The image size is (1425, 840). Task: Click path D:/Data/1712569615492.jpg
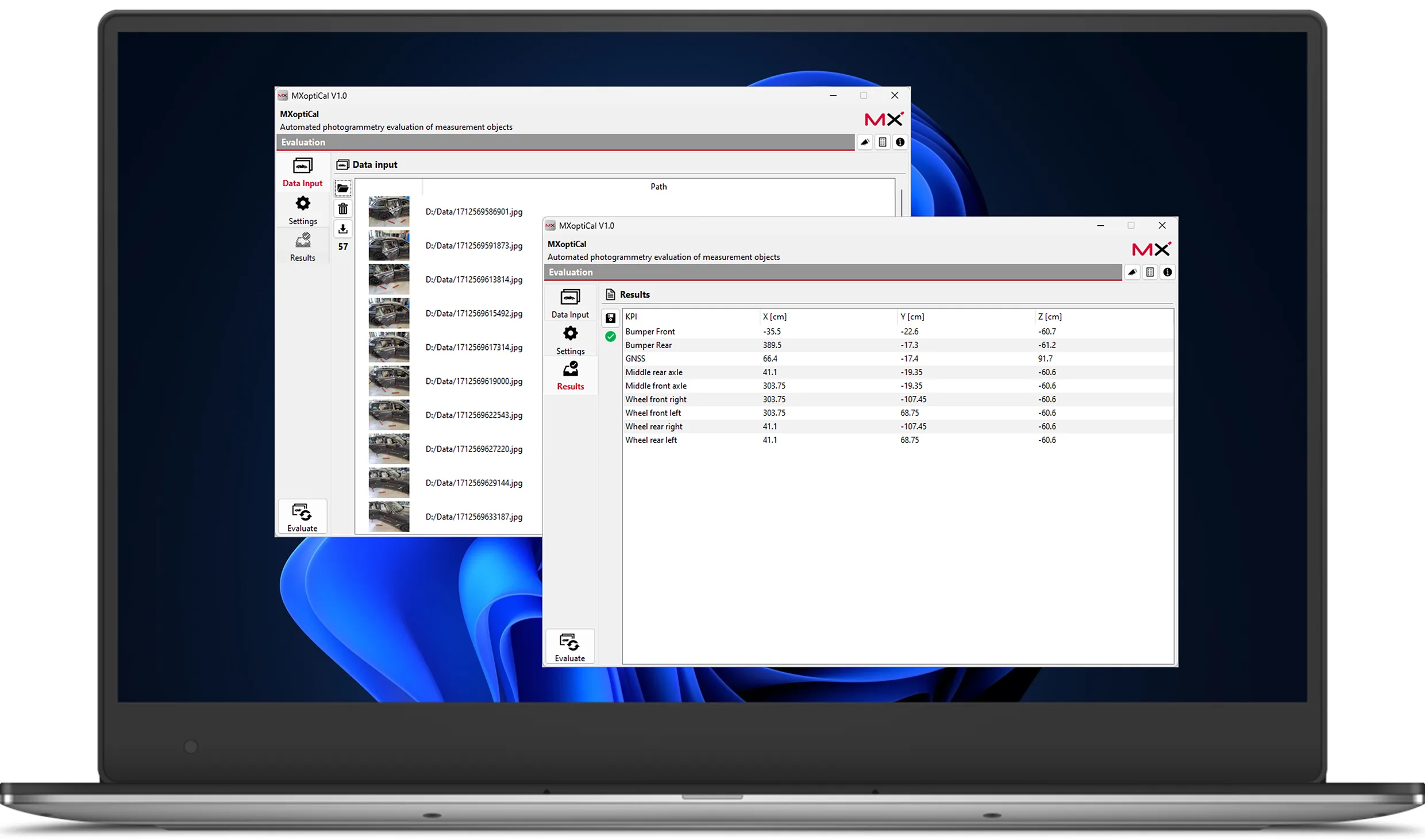[x=474, y=313]
